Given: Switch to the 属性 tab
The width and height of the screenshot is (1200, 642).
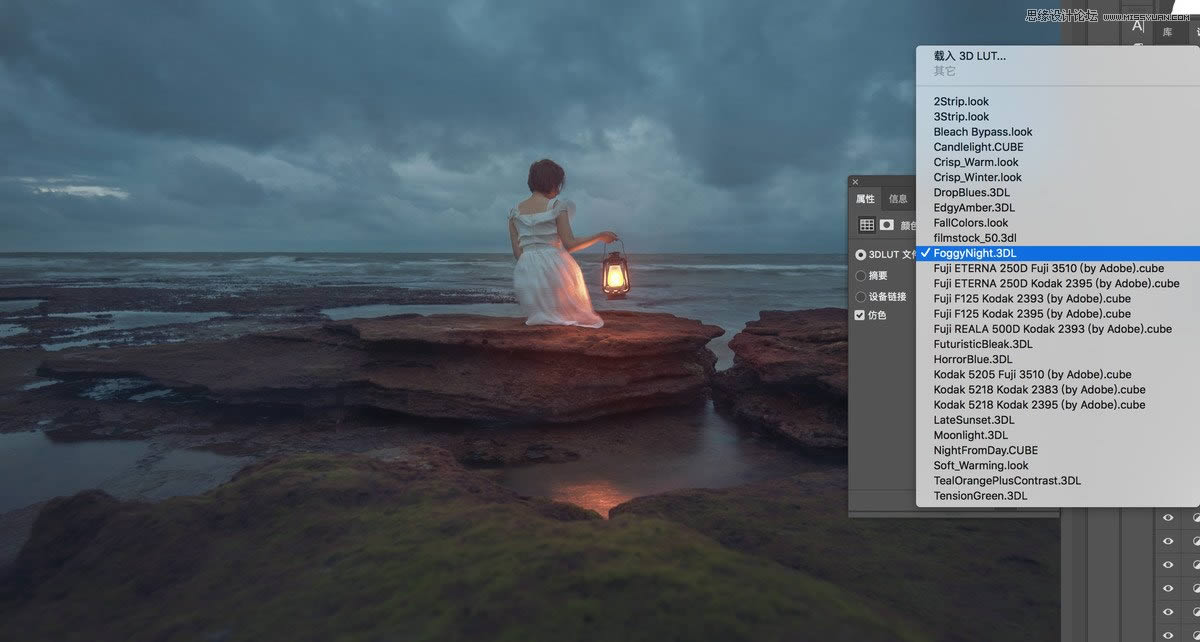Looking at the screenshot, I should 865,199.
